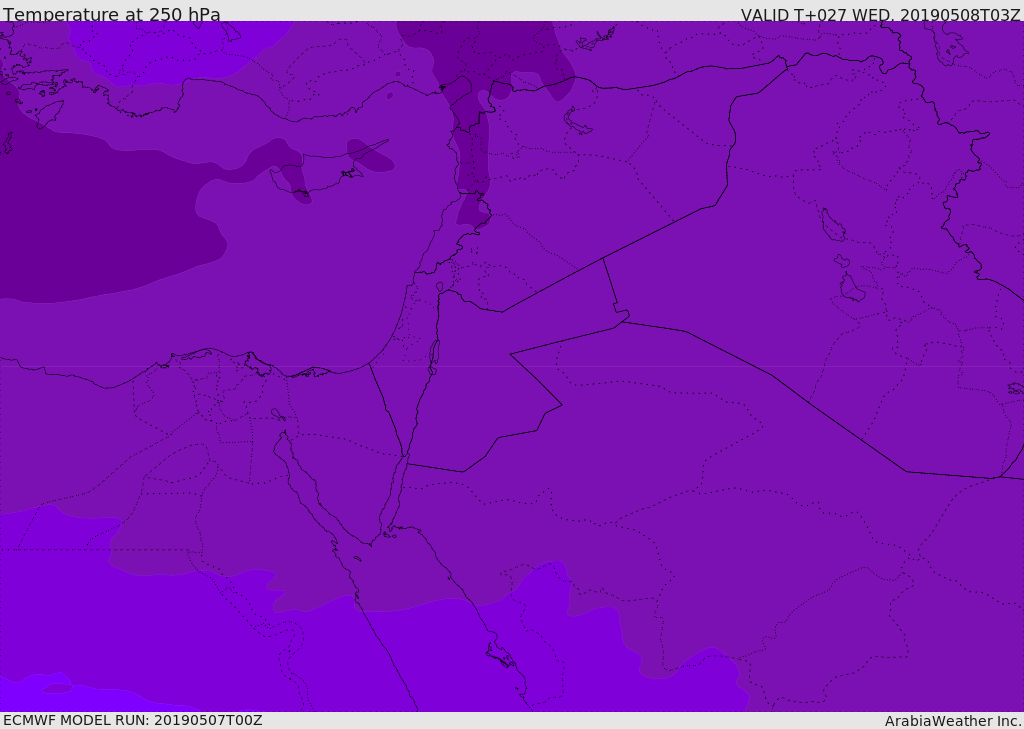Click the bright violet zone over southern Egypt

(x=150, y=630)
